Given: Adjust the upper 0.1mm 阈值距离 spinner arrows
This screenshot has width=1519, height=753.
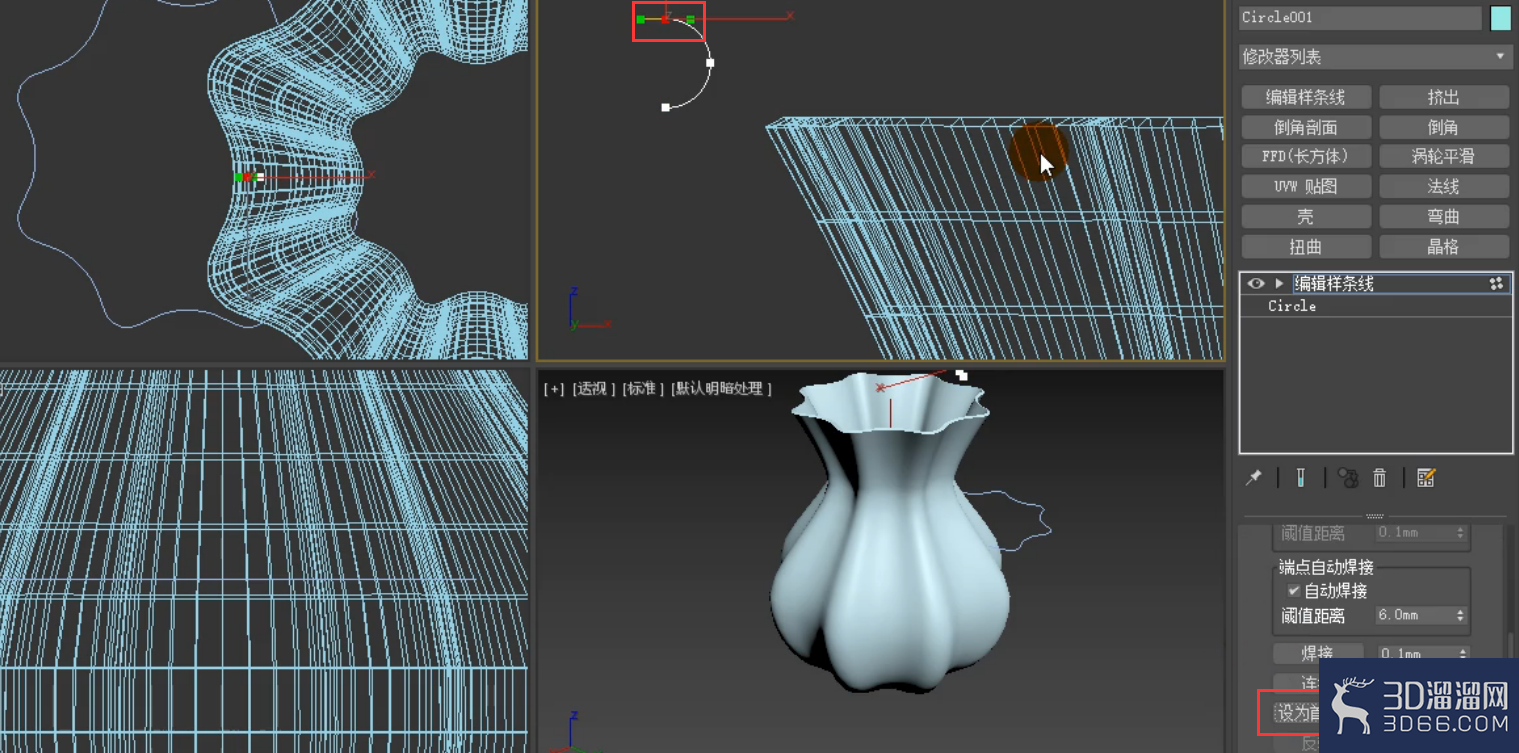Looking at the screenshot, I should [x=1461, y=533].
